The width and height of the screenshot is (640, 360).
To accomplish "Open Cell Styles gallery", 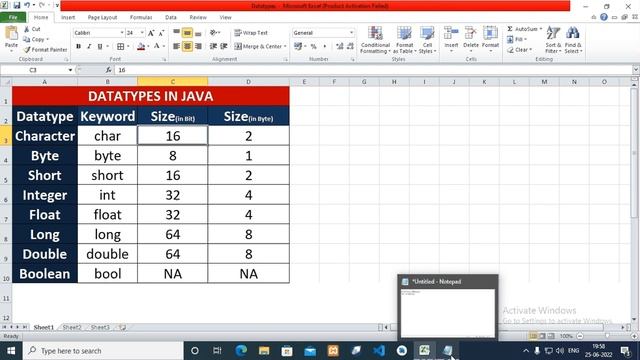I will [427, 40].
